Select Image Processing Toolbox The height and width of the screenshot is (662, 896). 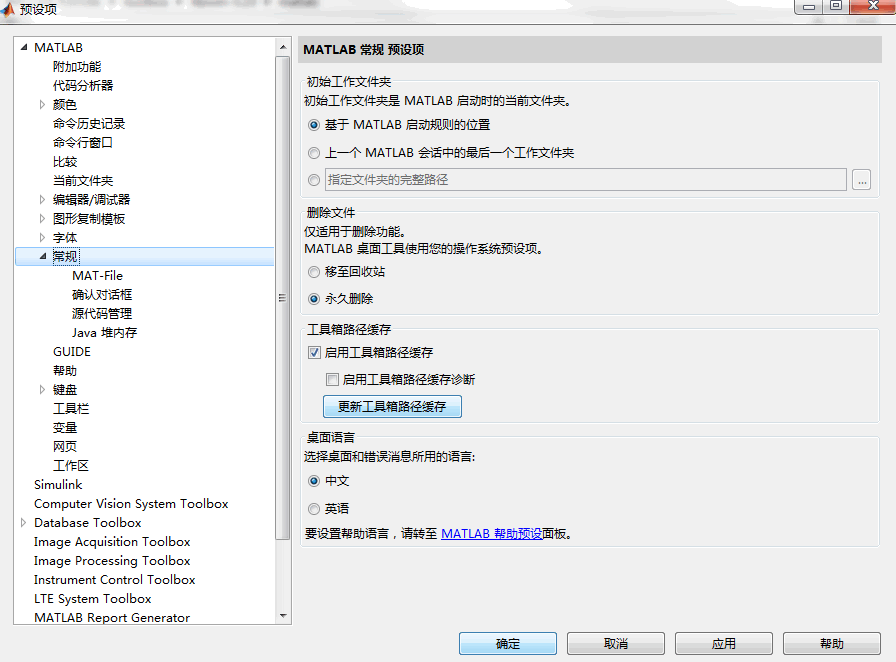[x=112, y=561]
